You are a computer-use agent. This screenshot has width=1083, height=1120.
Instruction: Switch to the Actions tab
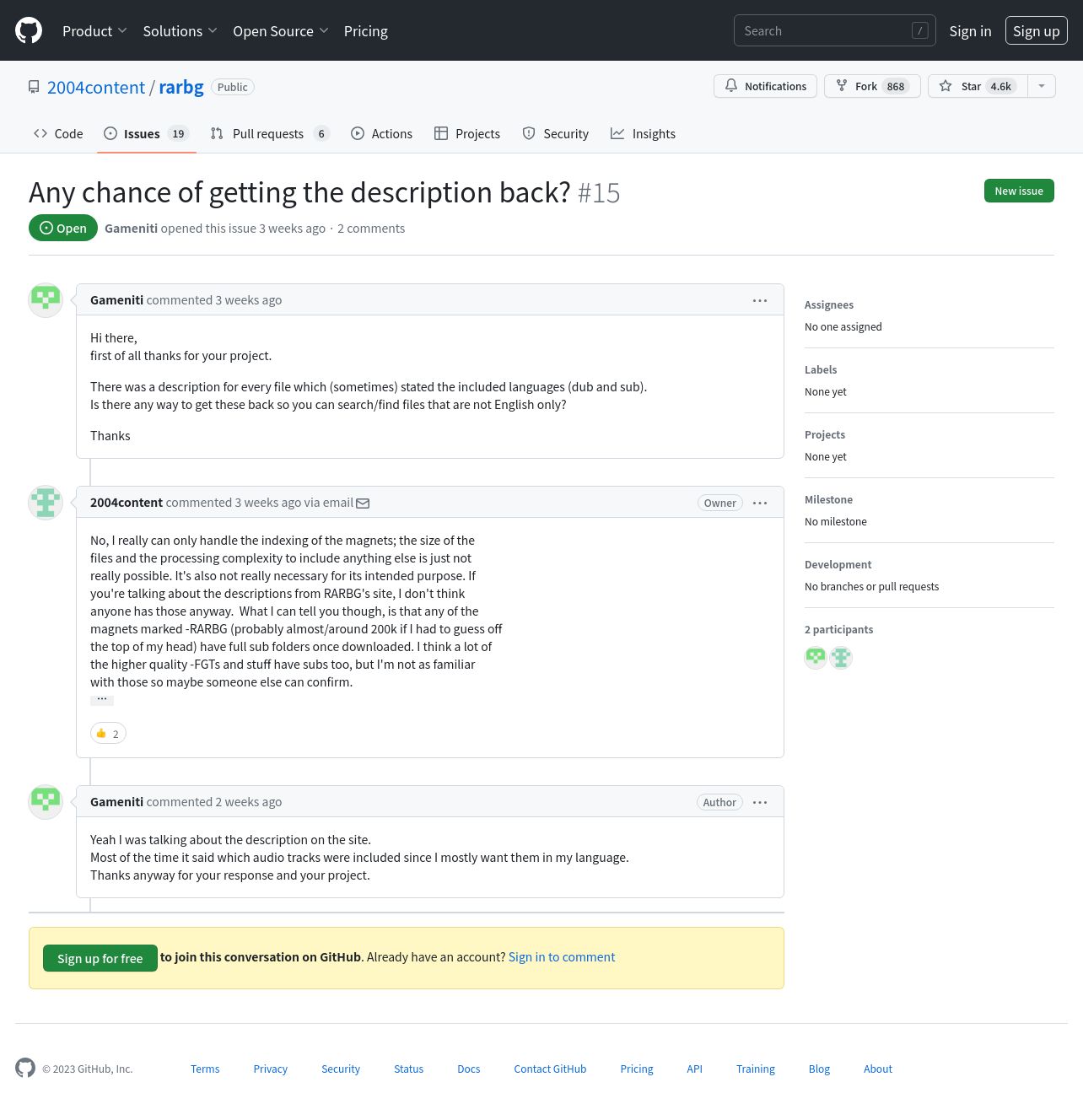pyautogui.click(x=381, y=133)
